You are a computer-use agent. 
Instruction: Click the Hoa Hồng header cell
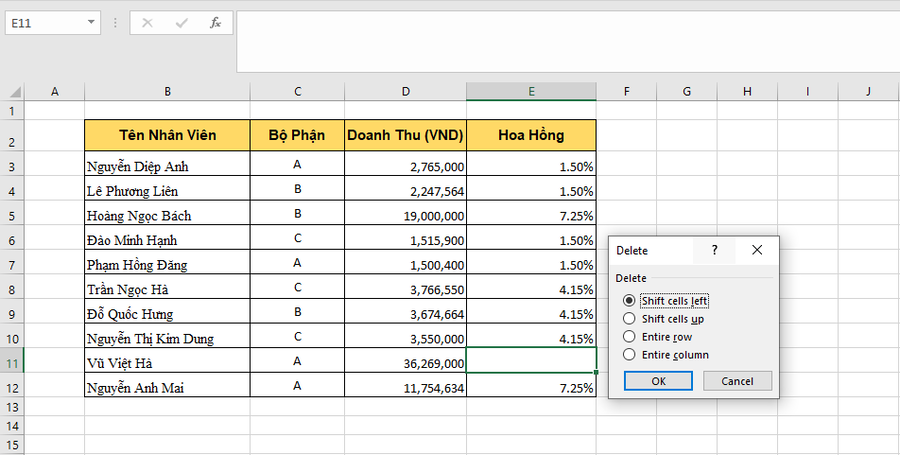coord(532,135)
